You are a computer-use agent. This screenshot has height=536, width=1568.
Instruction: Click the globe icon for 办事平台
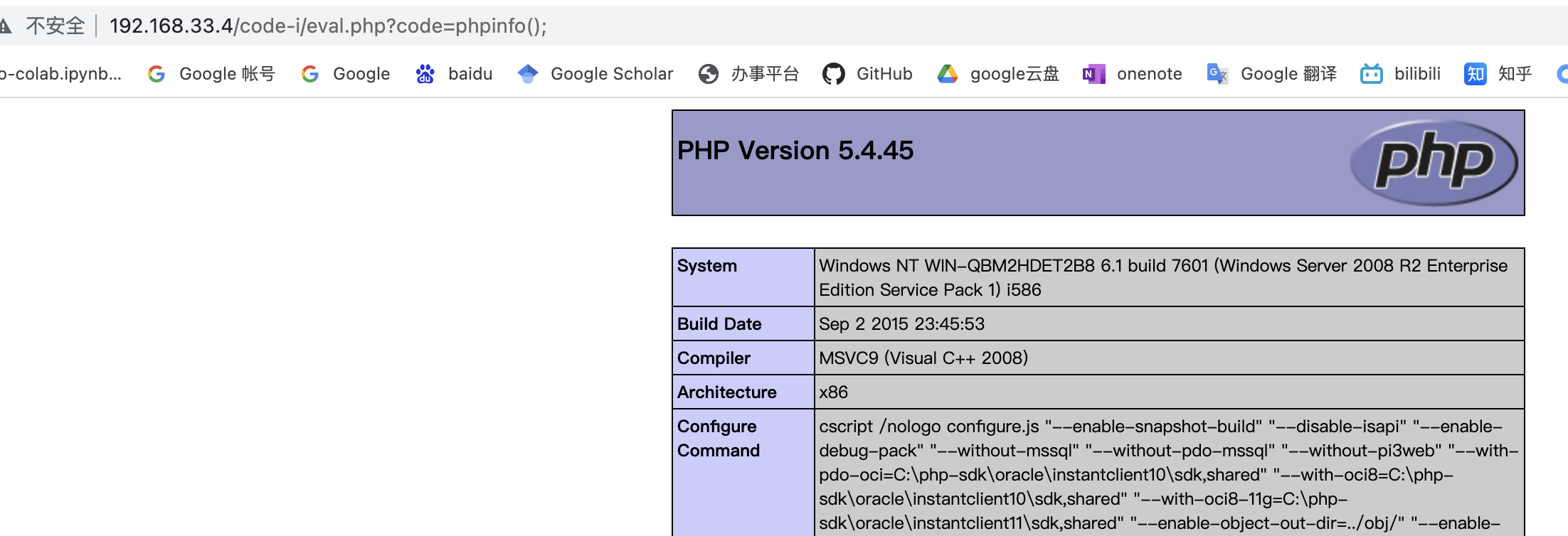click(709, 74)
